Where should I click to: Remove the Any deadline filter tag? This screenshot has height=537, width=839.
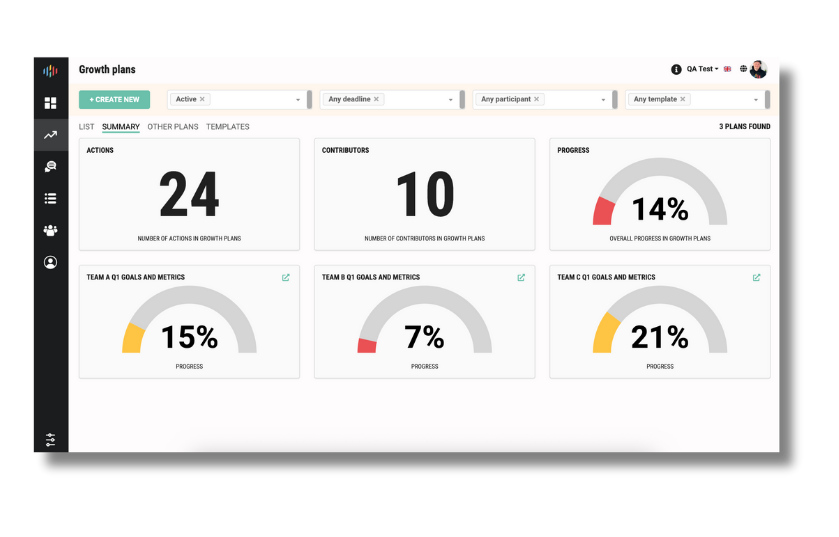[376, 99]
